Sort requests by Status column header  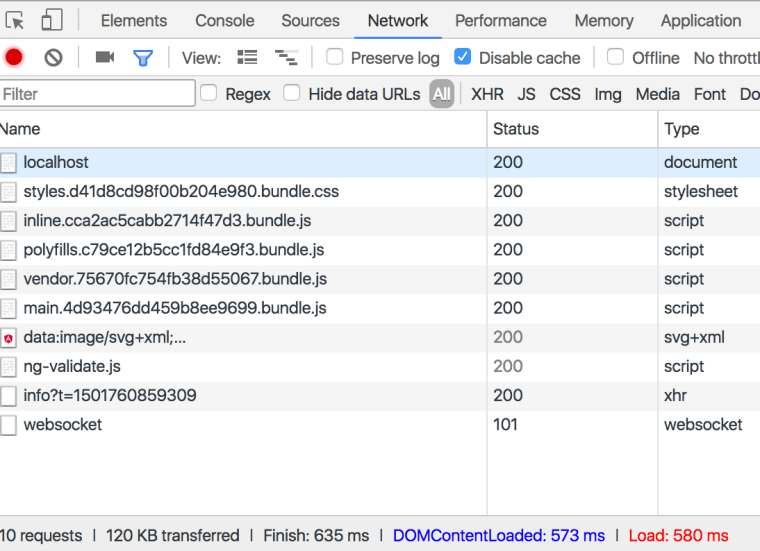(516, 129)
